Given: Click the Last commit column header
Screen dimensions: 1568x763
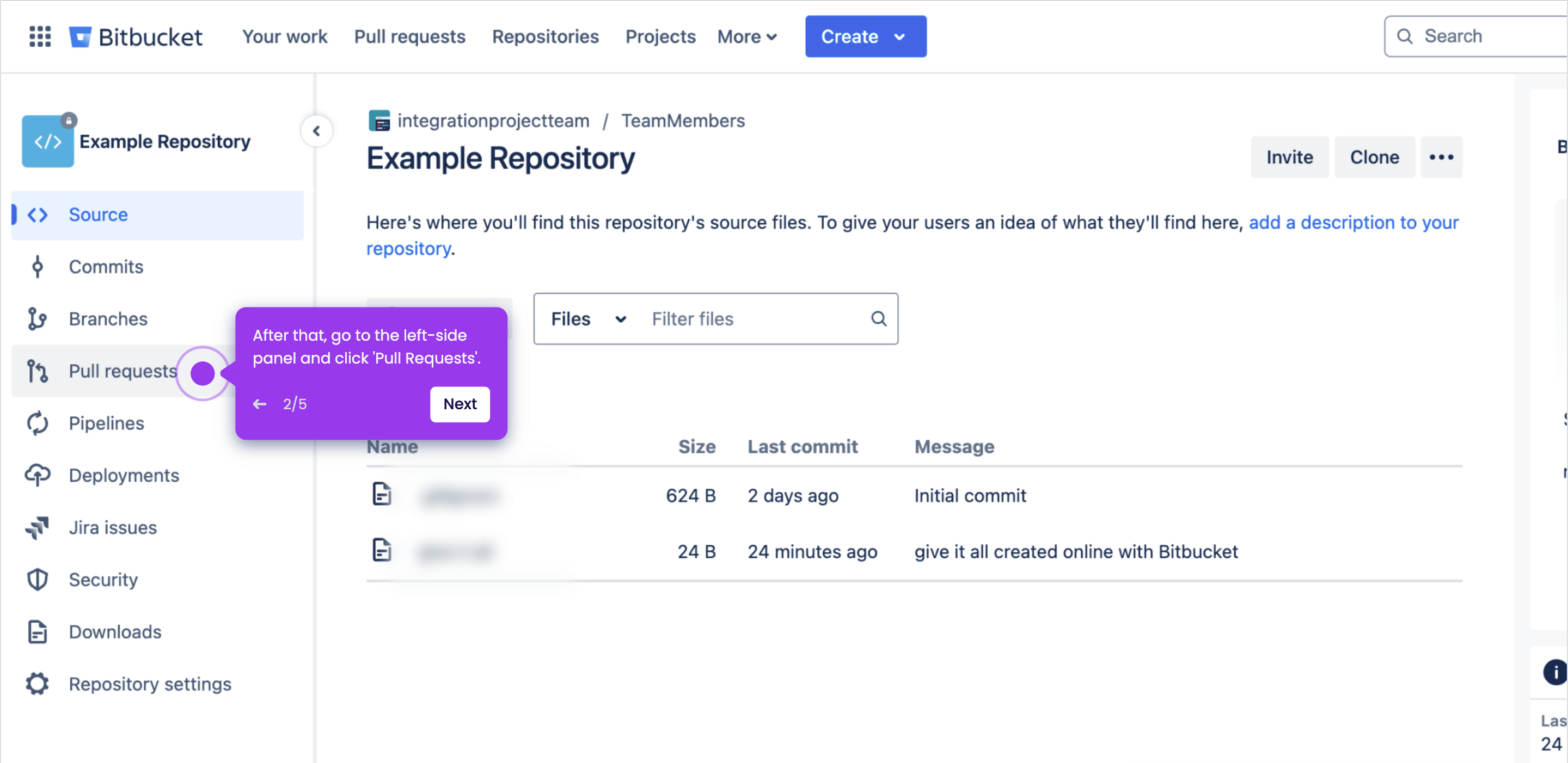Looking at the screenshot, I should (x=803, y=447).
